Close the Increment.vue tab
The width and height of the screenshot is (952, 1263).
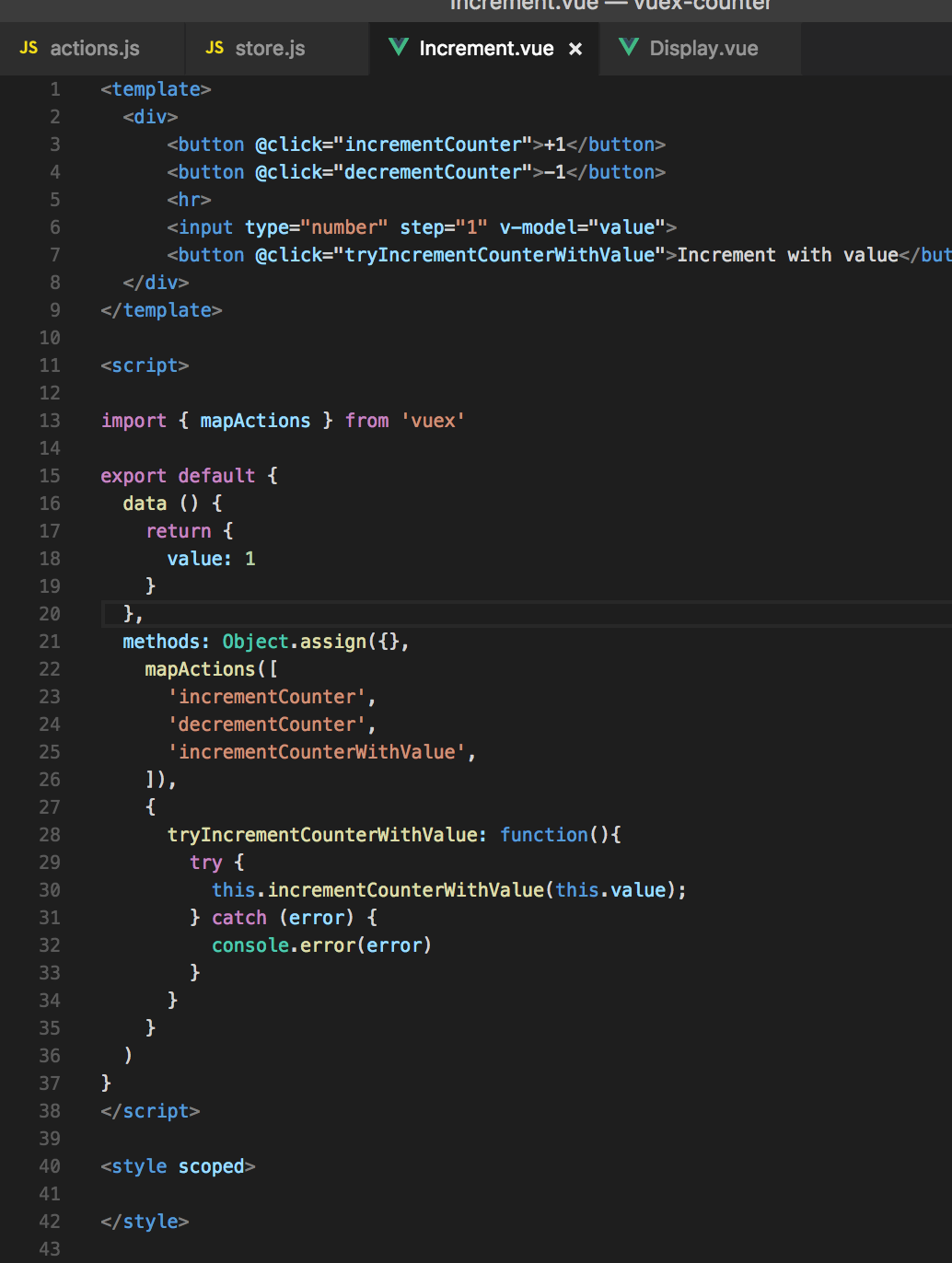575,49
